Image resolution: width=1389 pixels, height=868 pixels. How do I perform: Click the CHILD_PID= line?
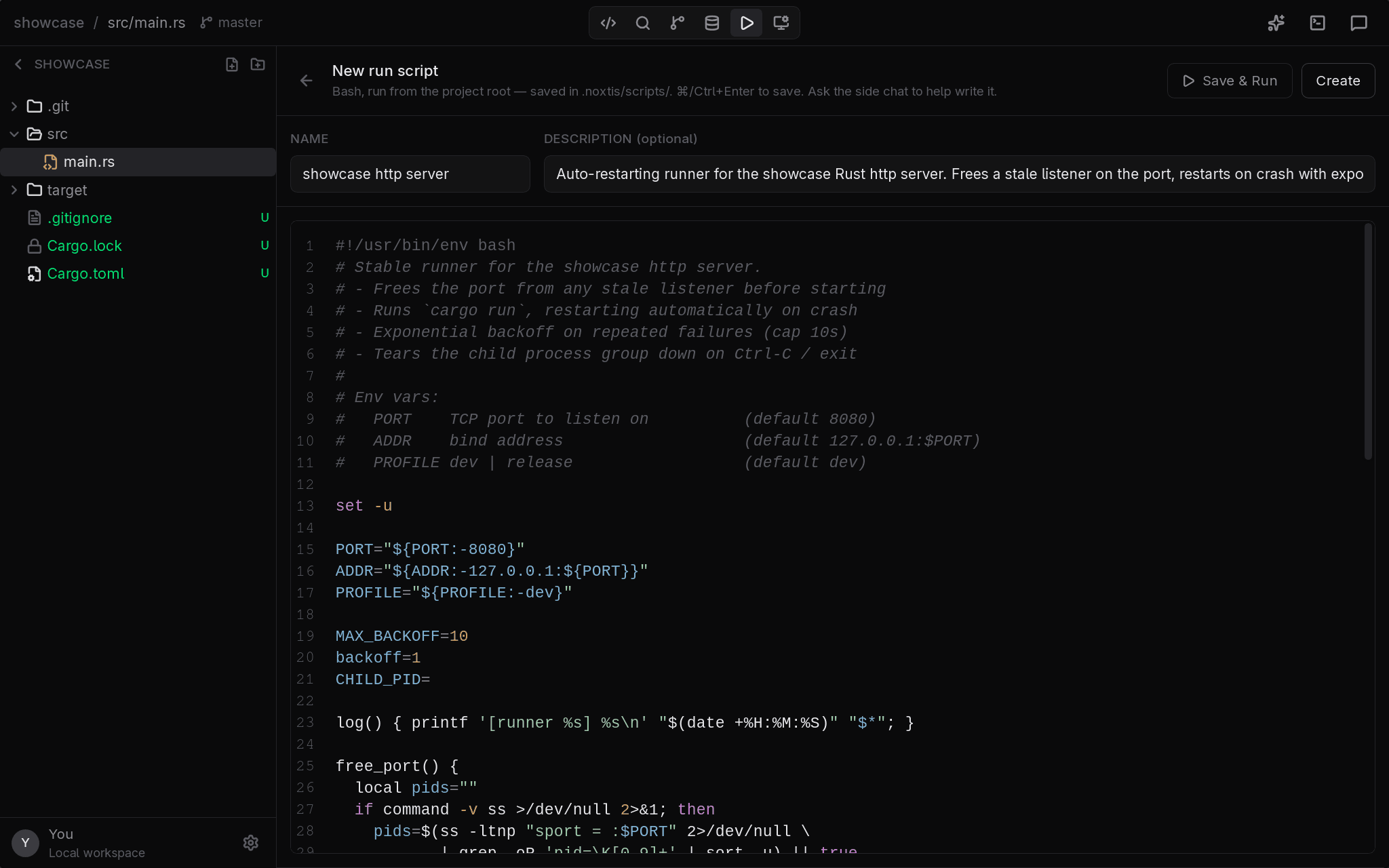pos(383,679)
